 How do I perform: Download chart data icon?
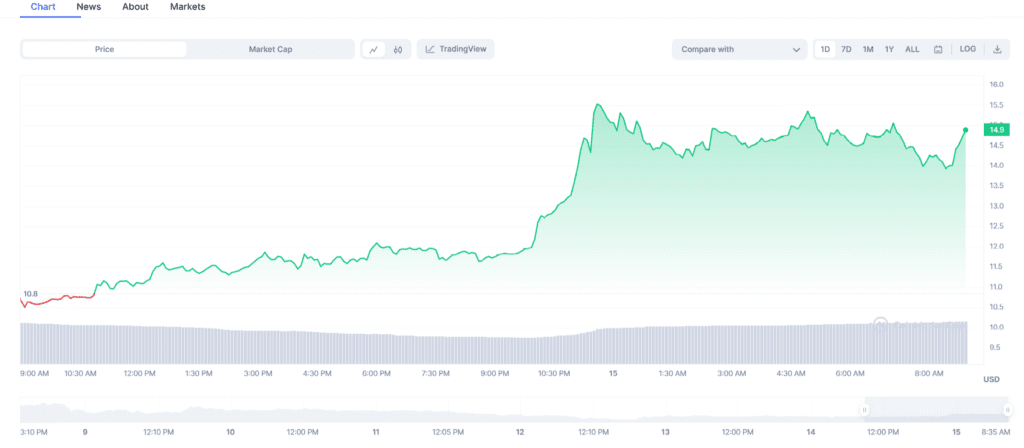[x=997, y=49]
